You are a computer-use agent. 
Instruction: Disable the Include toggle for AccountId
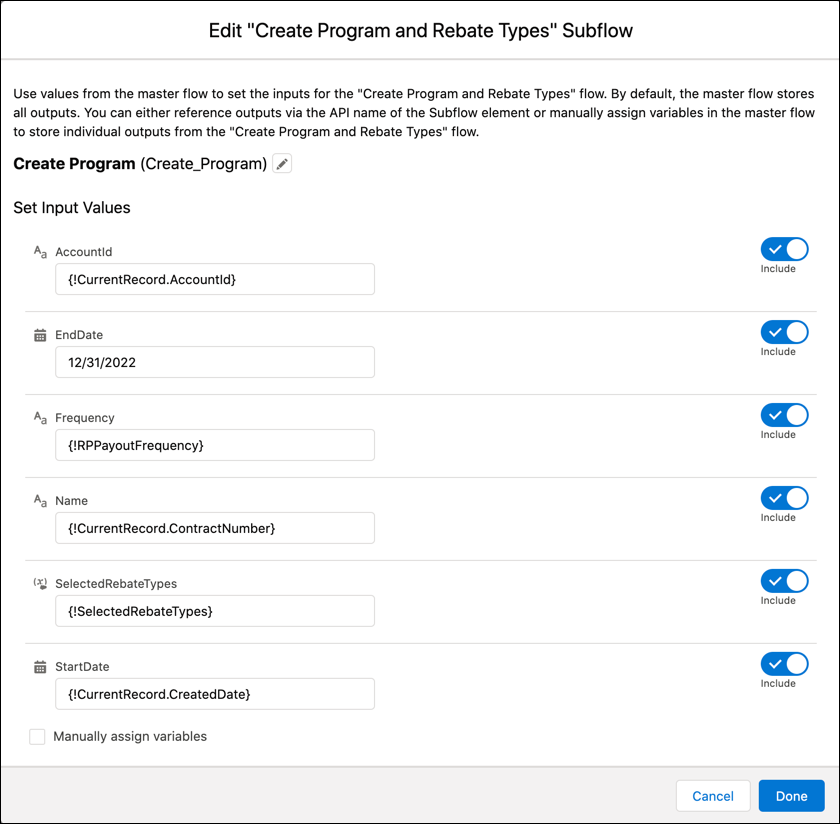click(784, 249)
